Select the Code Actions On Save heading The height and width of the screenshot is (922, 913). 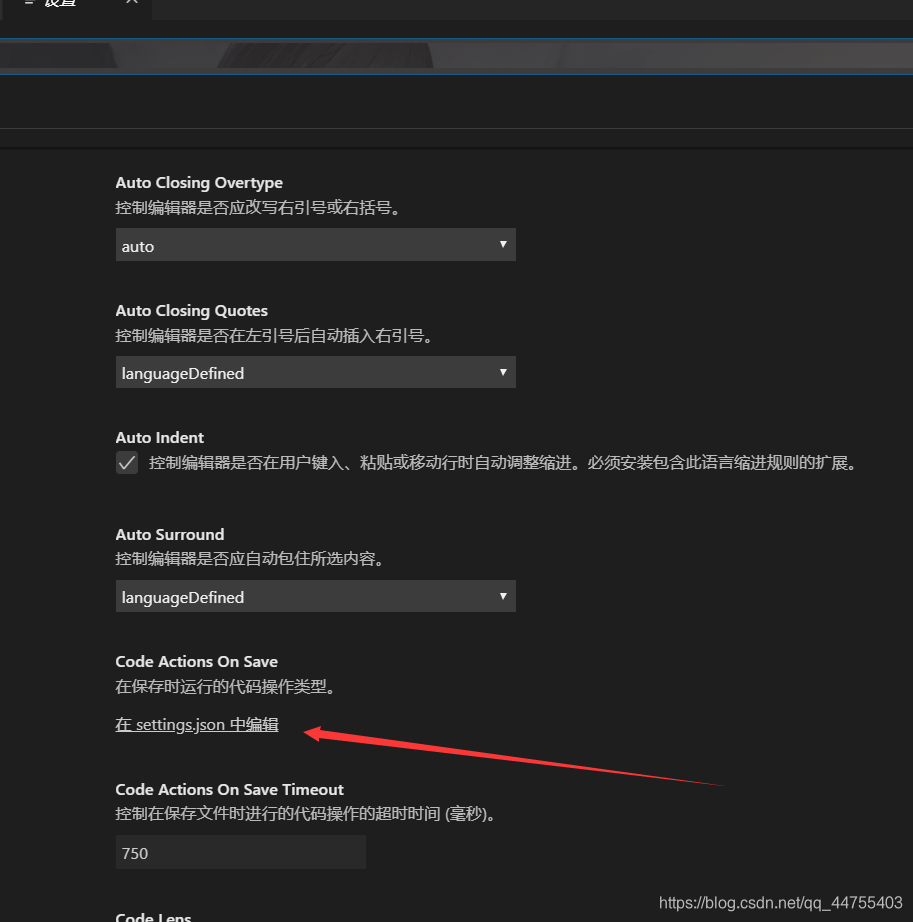click(x=196, y=662)
